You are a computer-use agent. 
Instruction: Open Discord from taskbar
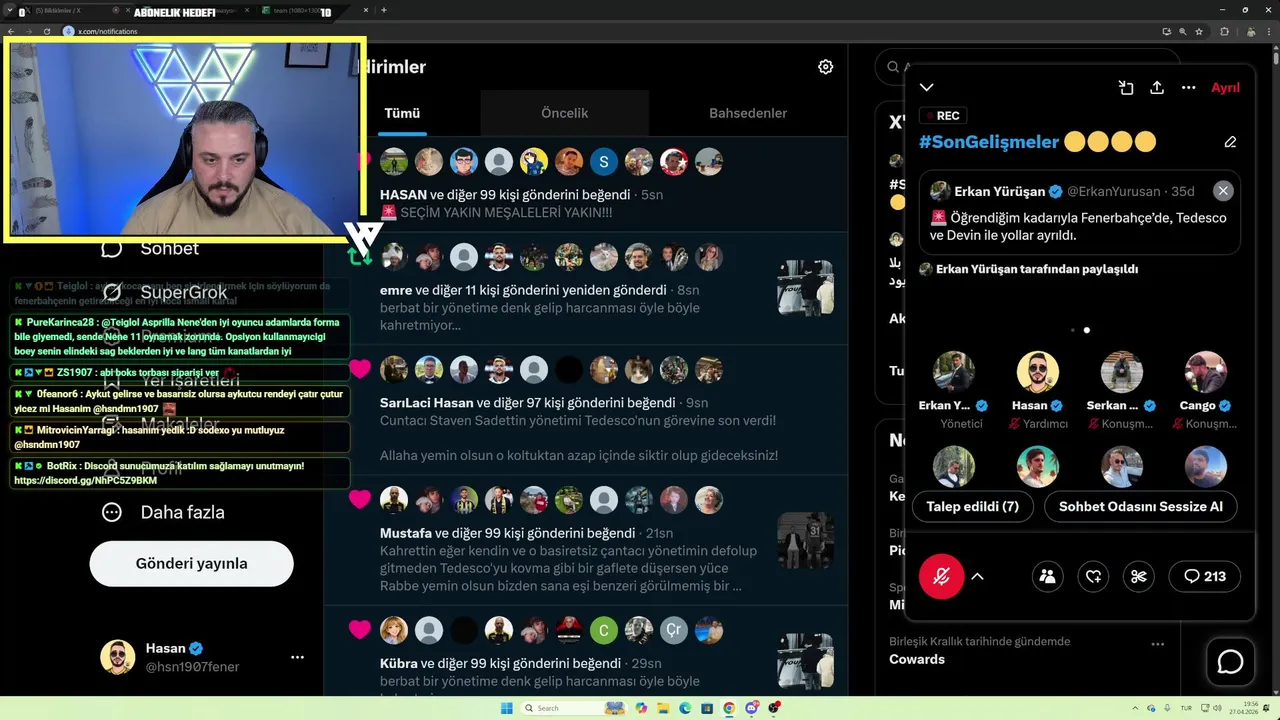751,708
